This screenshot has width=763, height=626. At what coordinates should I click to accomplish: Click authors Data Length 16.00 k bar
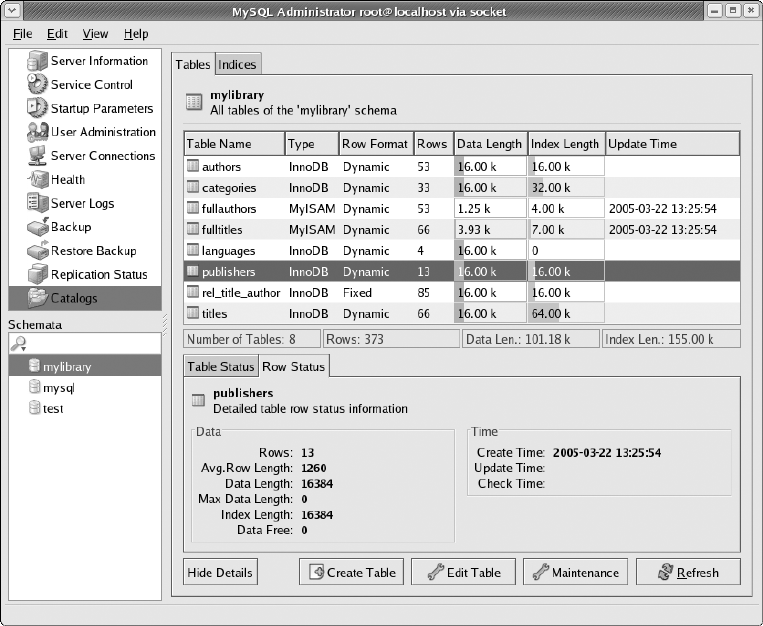[490, 166]
